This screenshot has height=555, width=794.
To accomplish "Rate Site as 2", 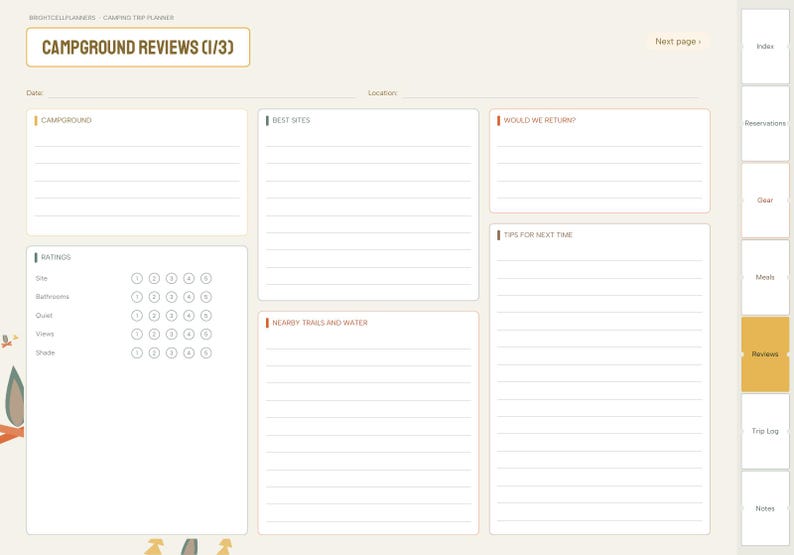I will point(154,279).
